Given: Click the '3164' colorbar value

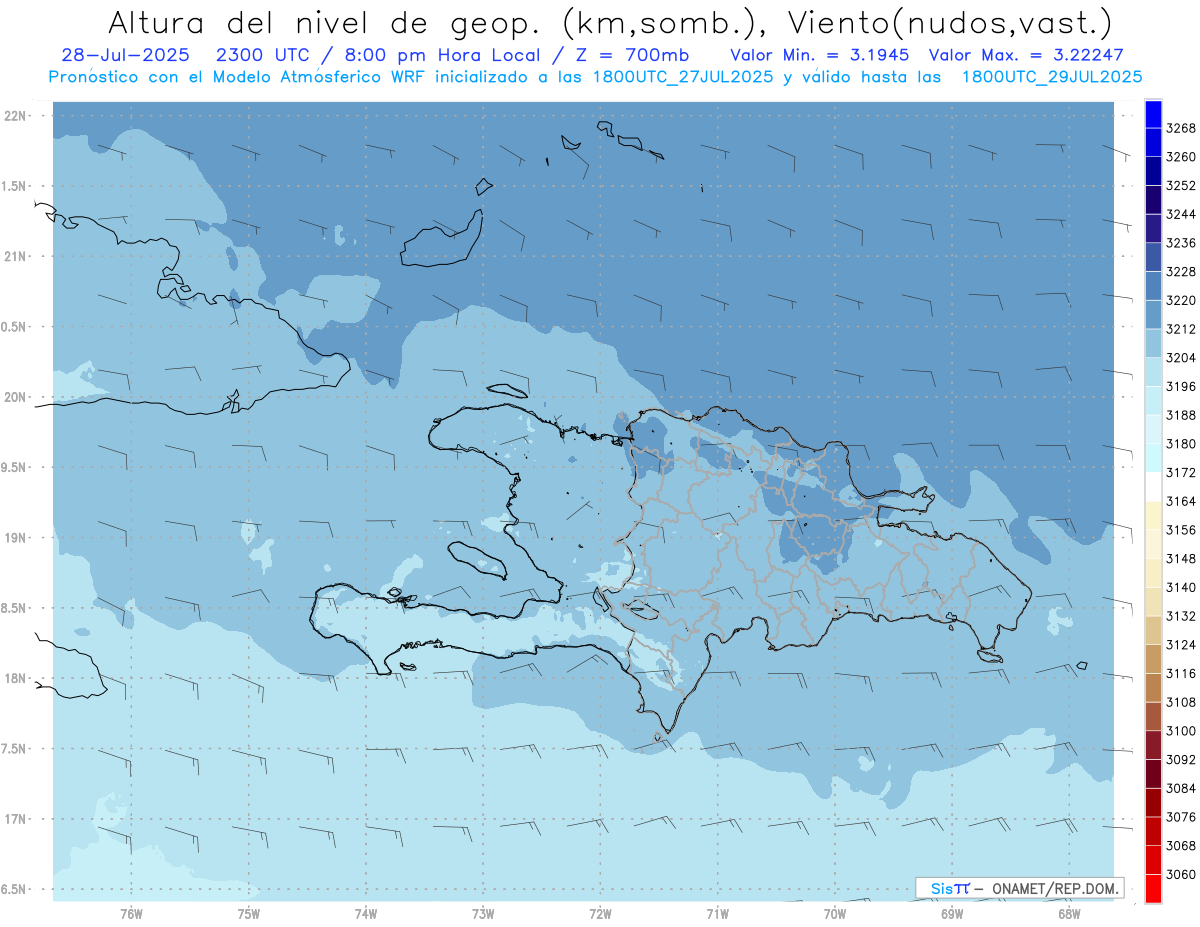Looking at the screenshot, I should (x=1180, y=501).
